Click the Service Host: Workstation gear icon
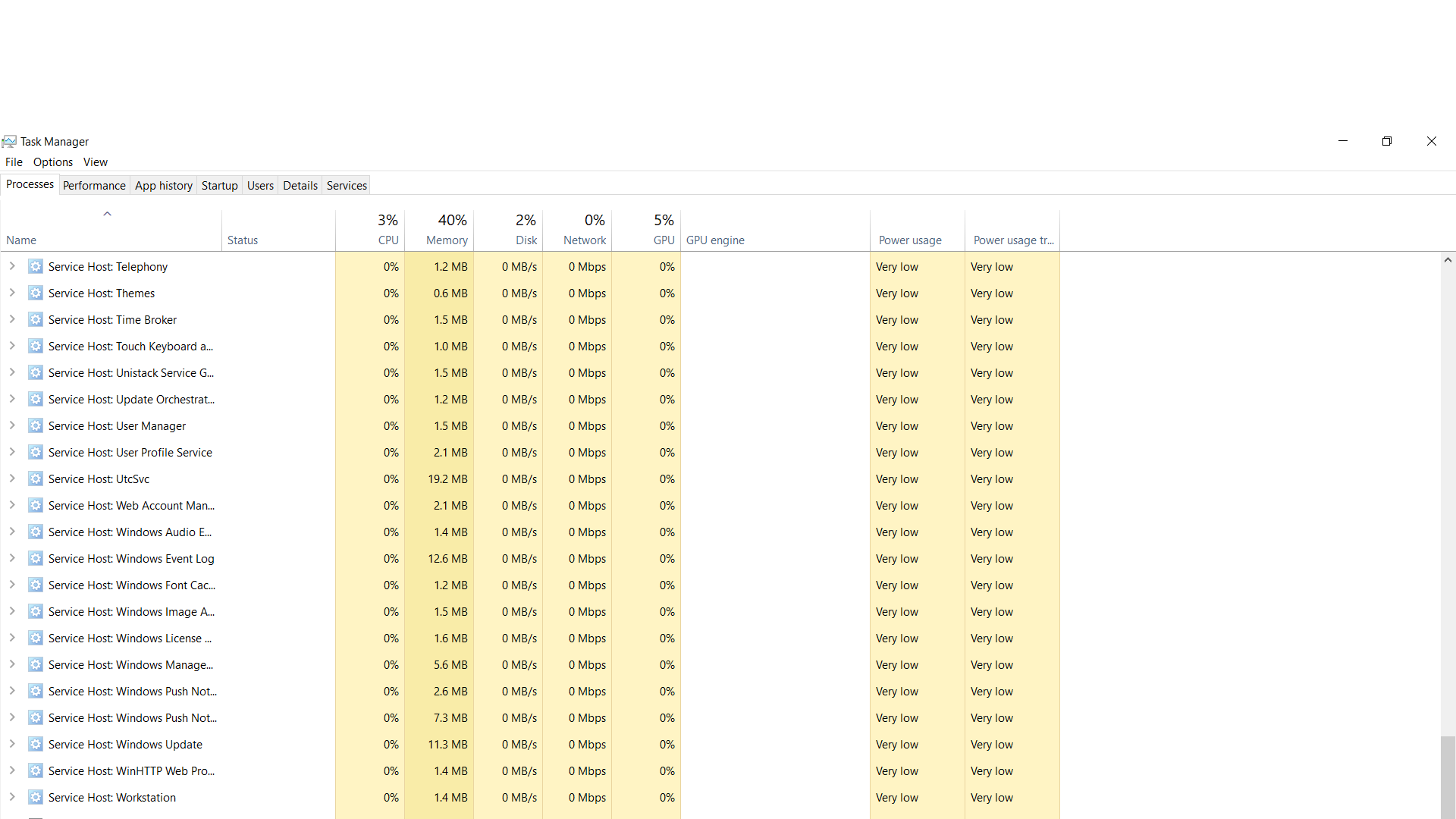This screenshot has width=1456, height=819. pyautogui.click(x=36, y=798)
